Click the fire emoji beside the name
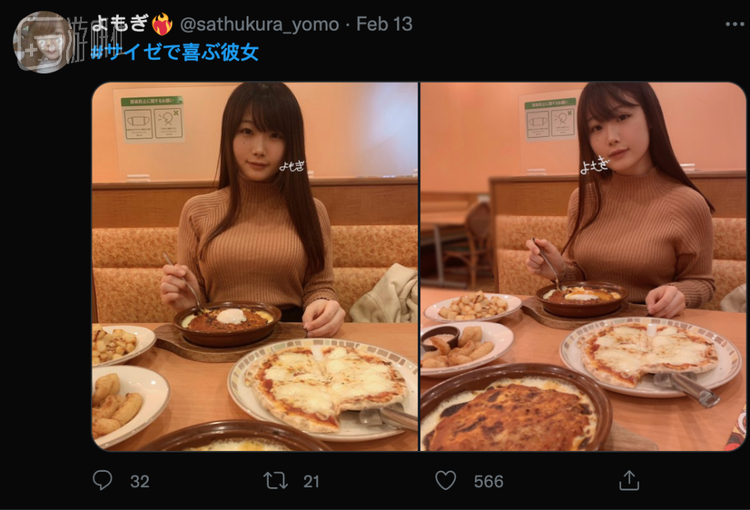 point(162,23)
